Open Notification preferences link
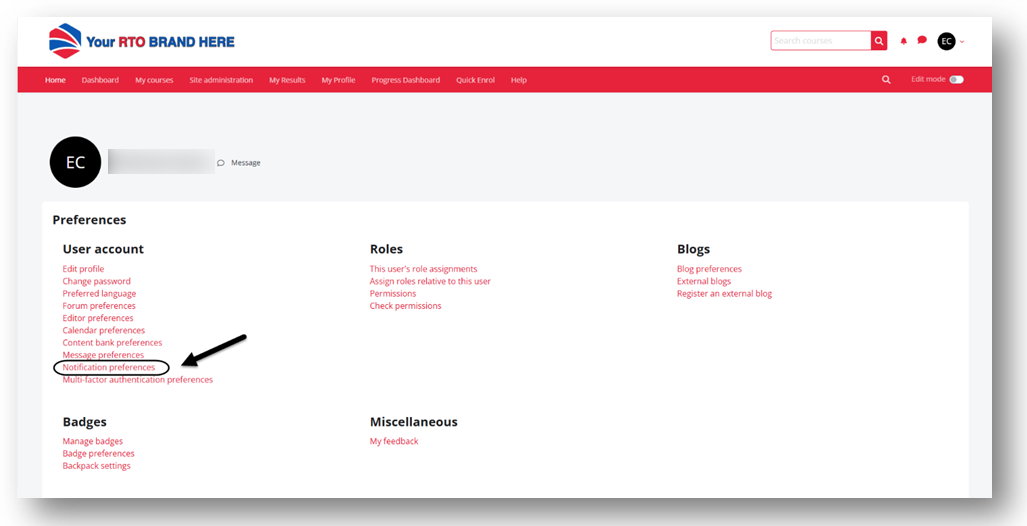This screenshot has width=1027, height=526. pos(109,368)
